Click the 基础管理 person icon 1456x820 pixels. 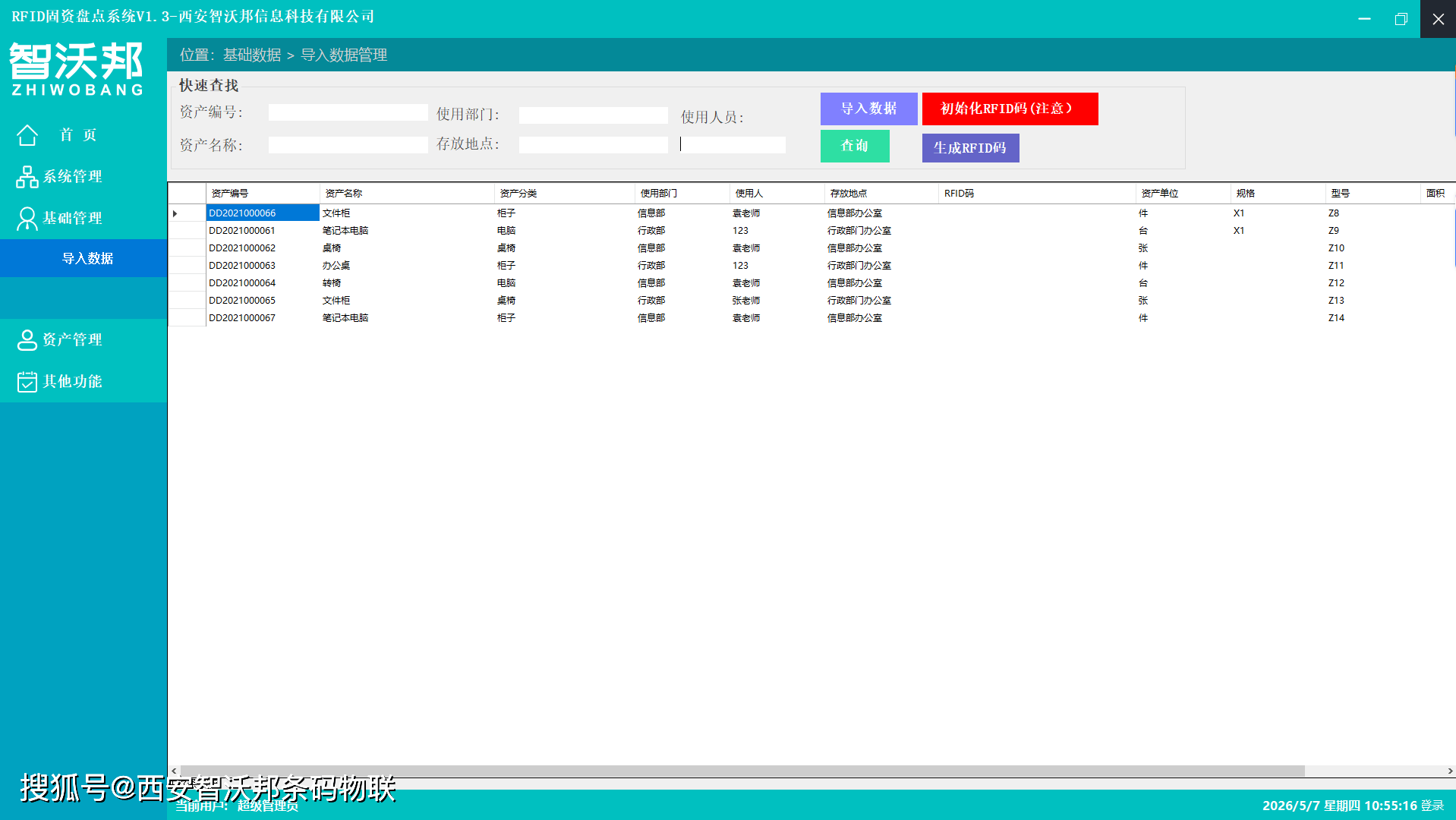tap(27, 219)
